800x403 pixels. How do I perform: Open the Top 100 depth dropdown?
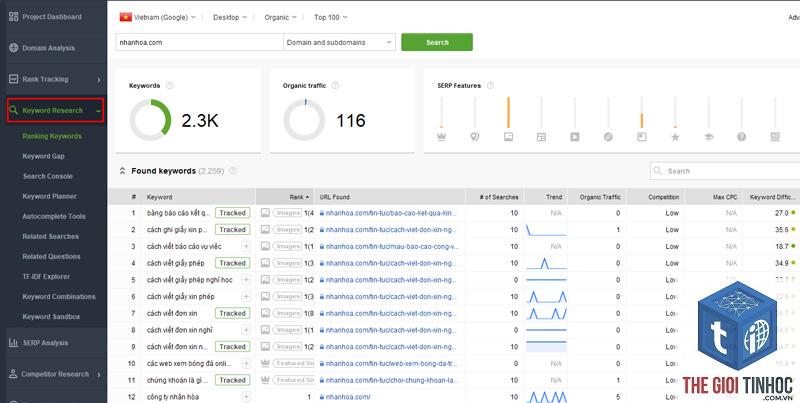coord(331,17)
